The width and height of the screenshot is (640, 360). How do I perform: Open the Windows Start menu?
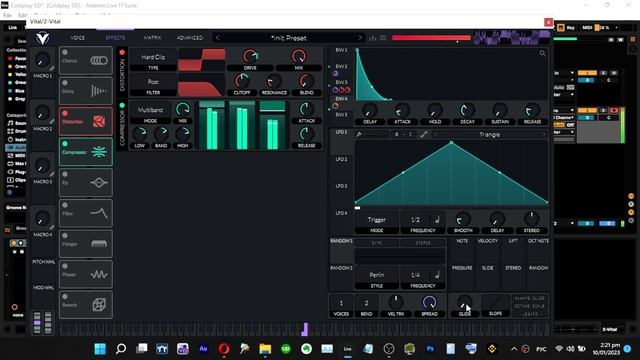coord(100,349)
